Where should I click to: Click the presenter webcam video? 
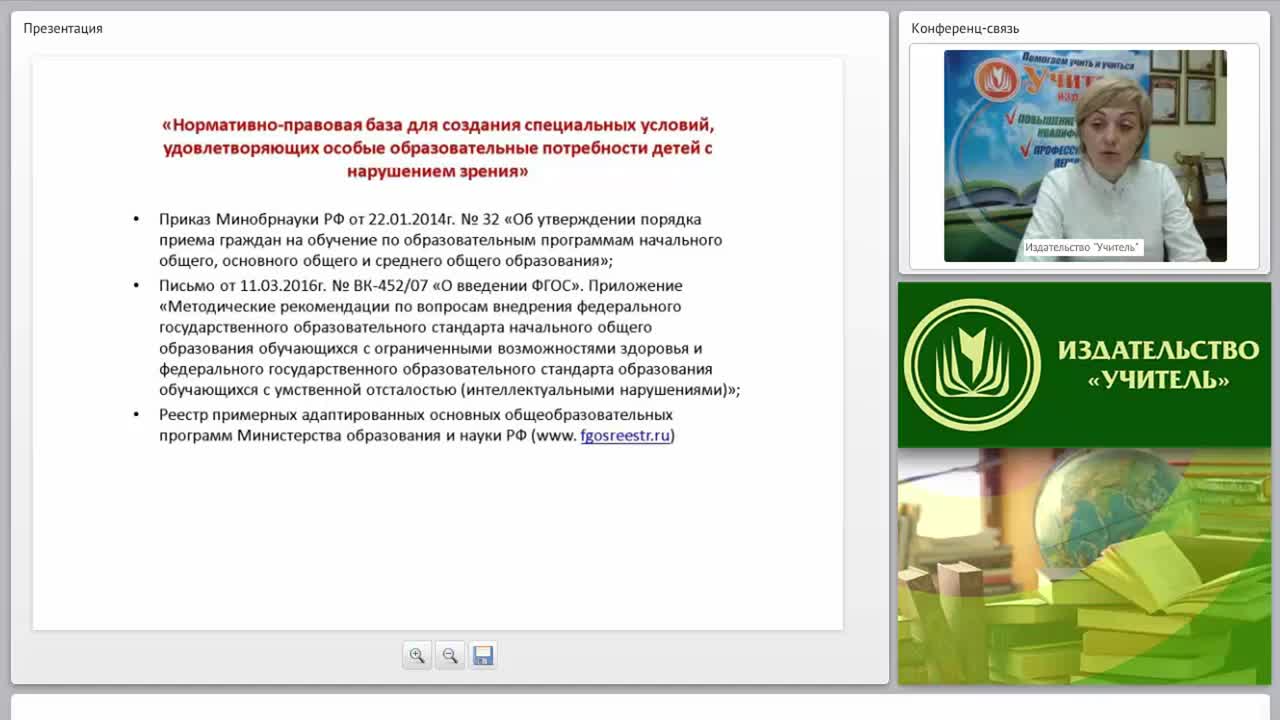[x=1085, y=156]
